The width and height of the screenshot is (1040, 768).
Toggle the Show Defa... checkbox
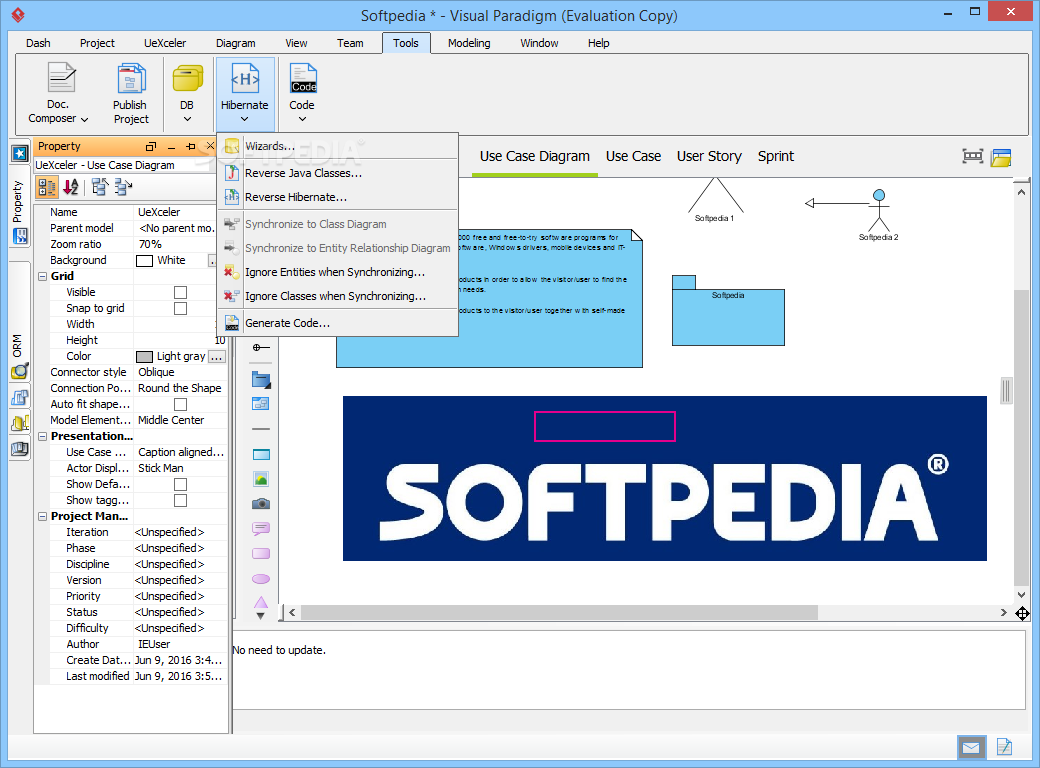click(x=180, y=485)
